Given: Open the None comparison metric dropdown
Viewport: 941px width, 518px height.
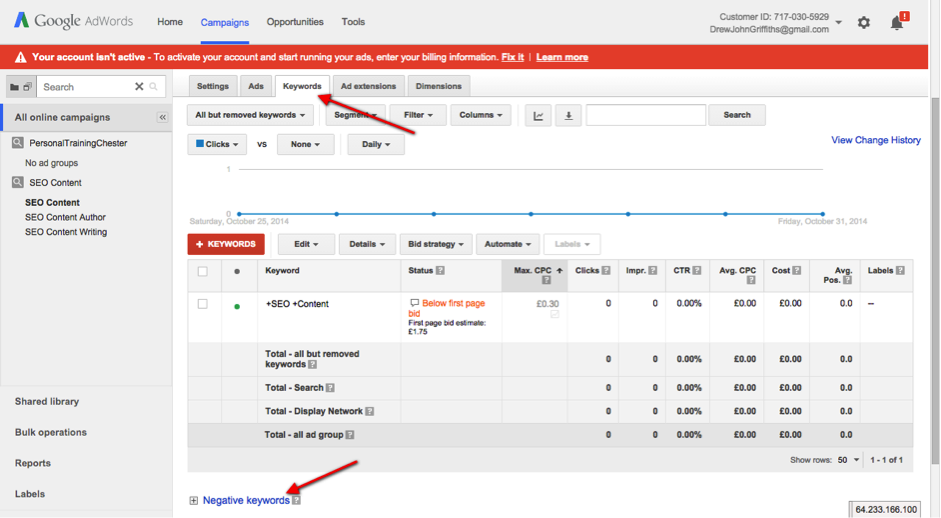Looking at the screenshot, I should (305, 144).
